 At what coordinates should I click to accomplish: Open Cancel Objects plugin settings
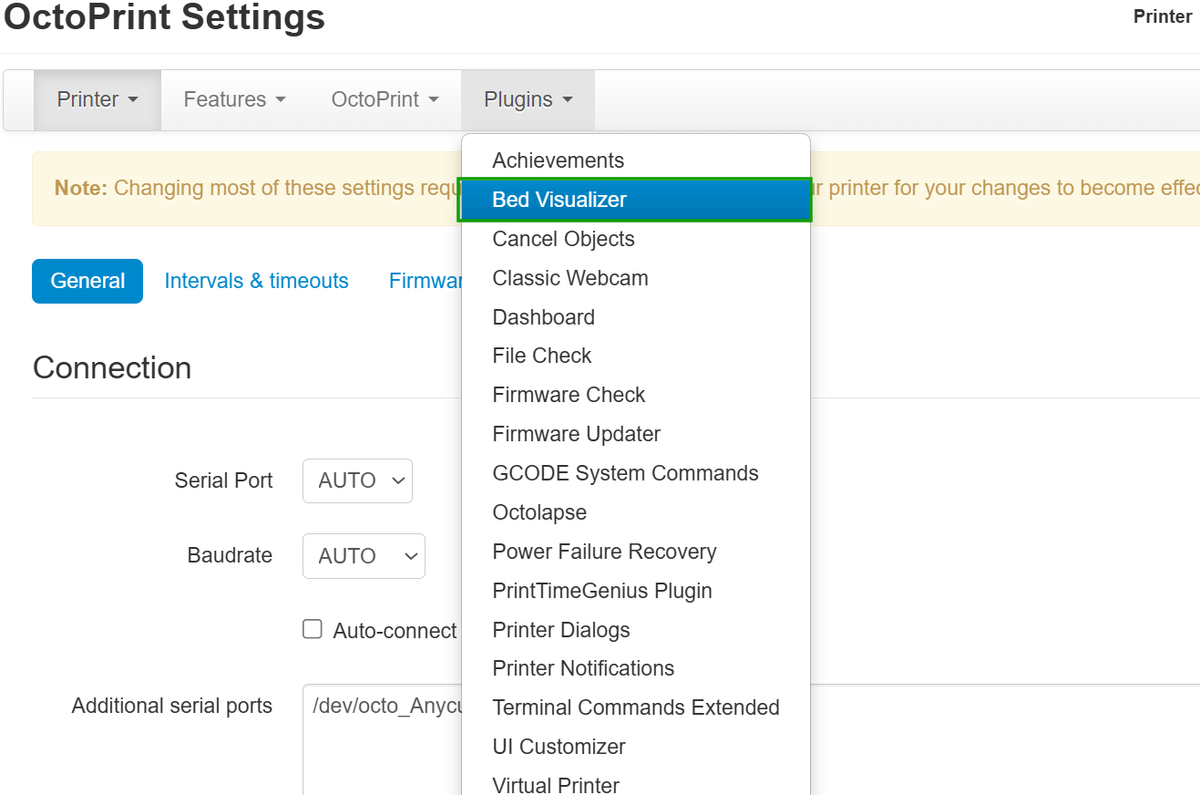(636, 239)
